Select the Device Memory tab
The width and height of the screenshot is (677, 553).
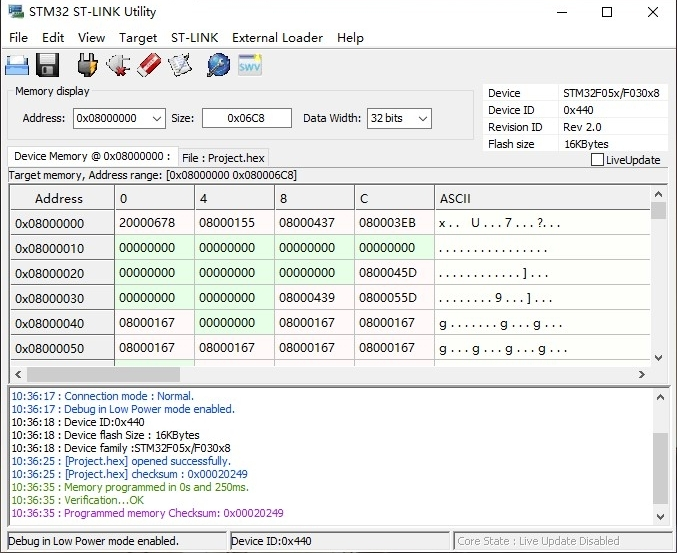(x=92, y=157)
